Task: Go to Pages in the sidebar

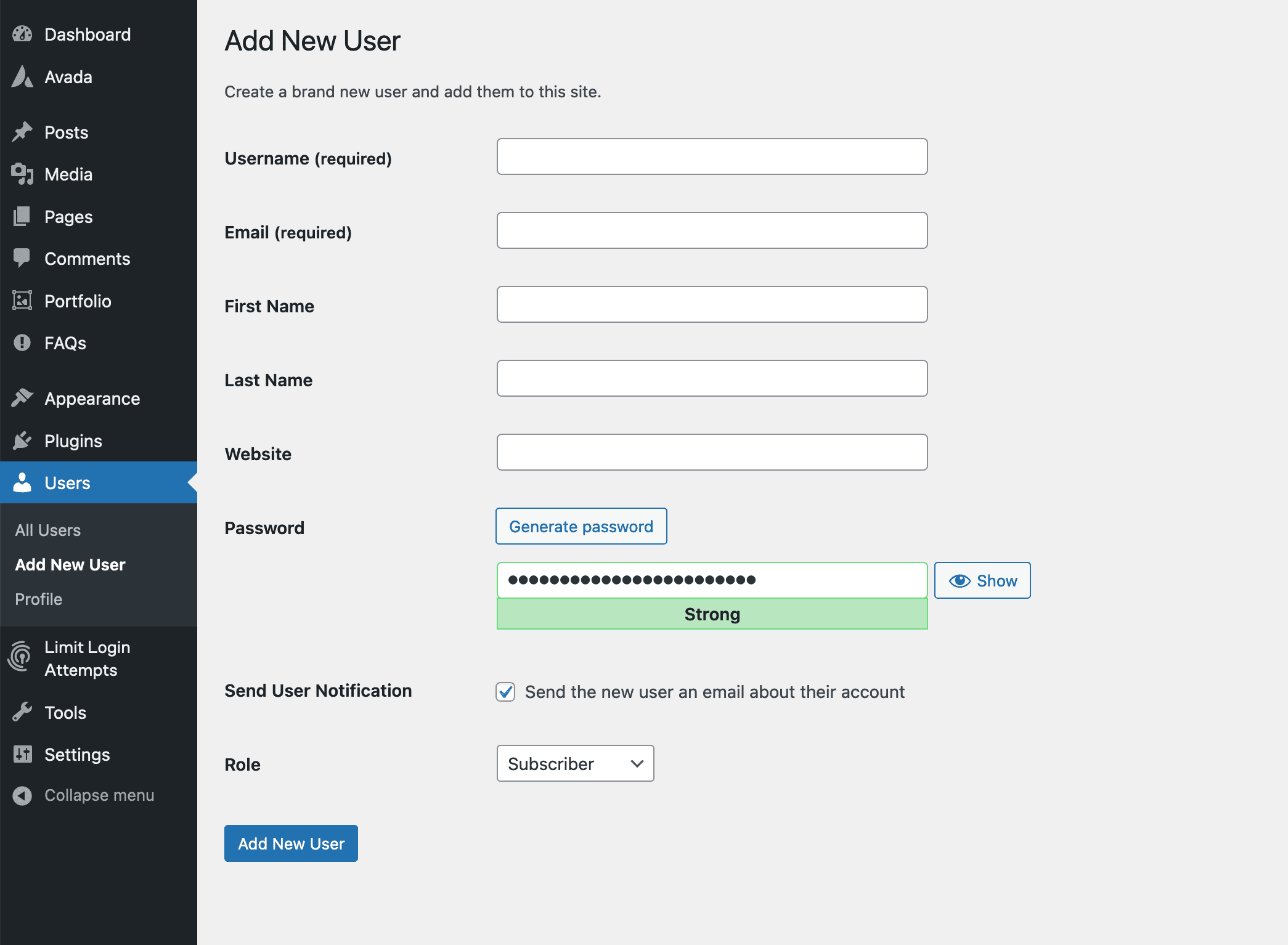Action: tap(99, 217)
